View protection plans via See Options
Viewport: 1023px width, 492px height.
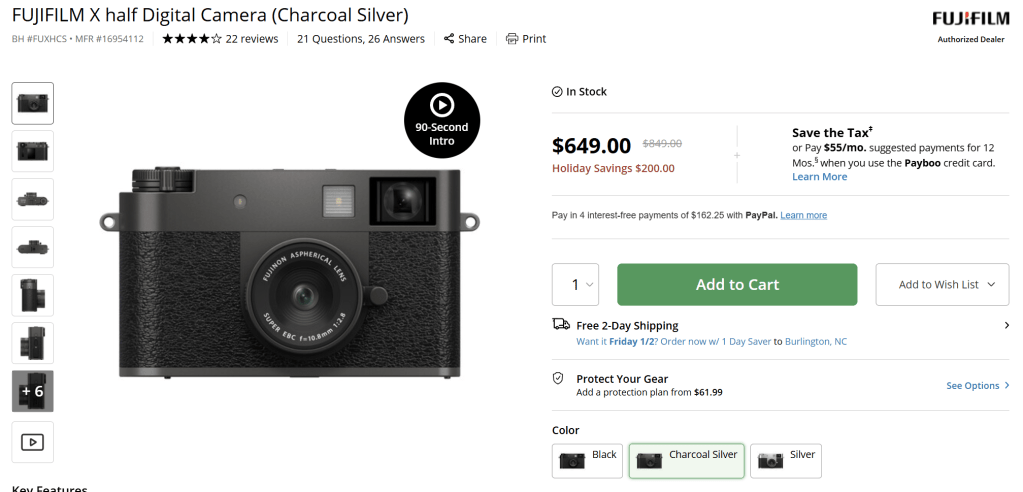pyautogui.click(x=977, y=386)
